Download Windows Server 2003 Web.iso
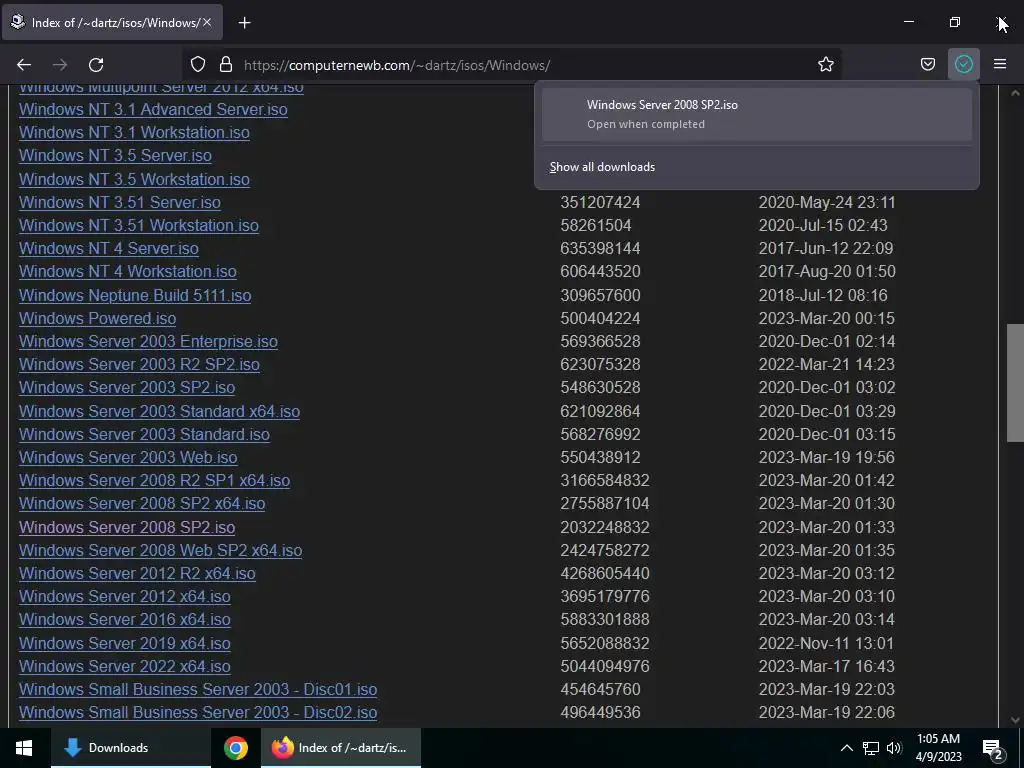Viewport: 1024px width, 768px height. coord(128,457)
